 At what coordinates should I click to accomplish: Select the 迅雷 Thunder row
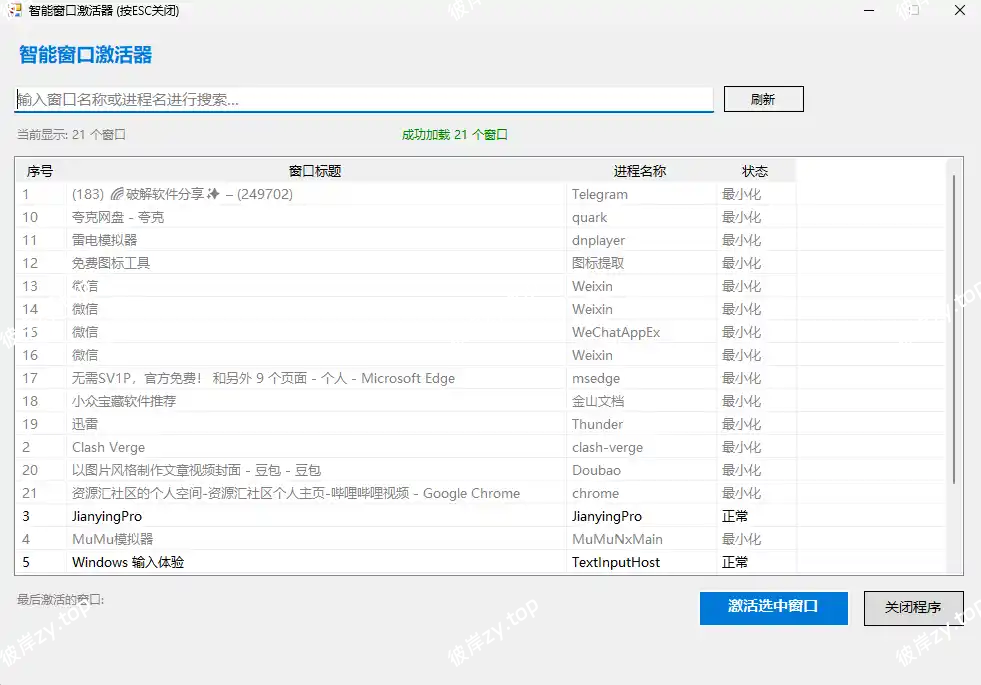[x=300, y=424]
